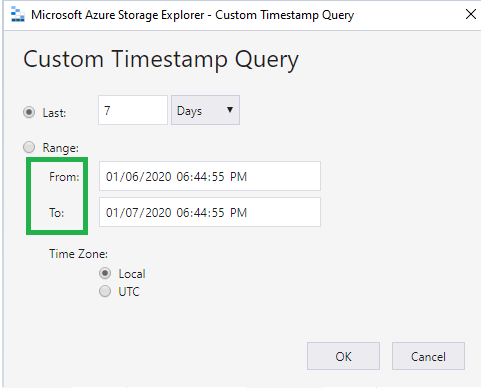
Task: Confirm with the OK button
Action: [343, 356]
